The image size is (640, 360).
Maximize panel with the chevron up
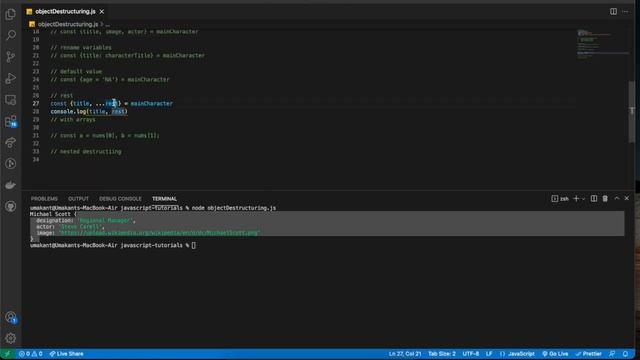tap(617, 198)
